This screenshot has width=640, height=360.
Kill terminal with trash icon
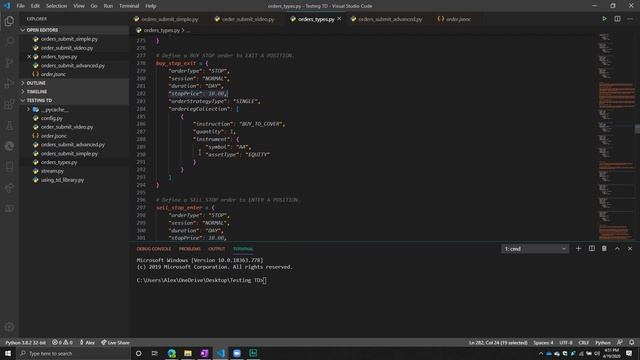[604, 249]
